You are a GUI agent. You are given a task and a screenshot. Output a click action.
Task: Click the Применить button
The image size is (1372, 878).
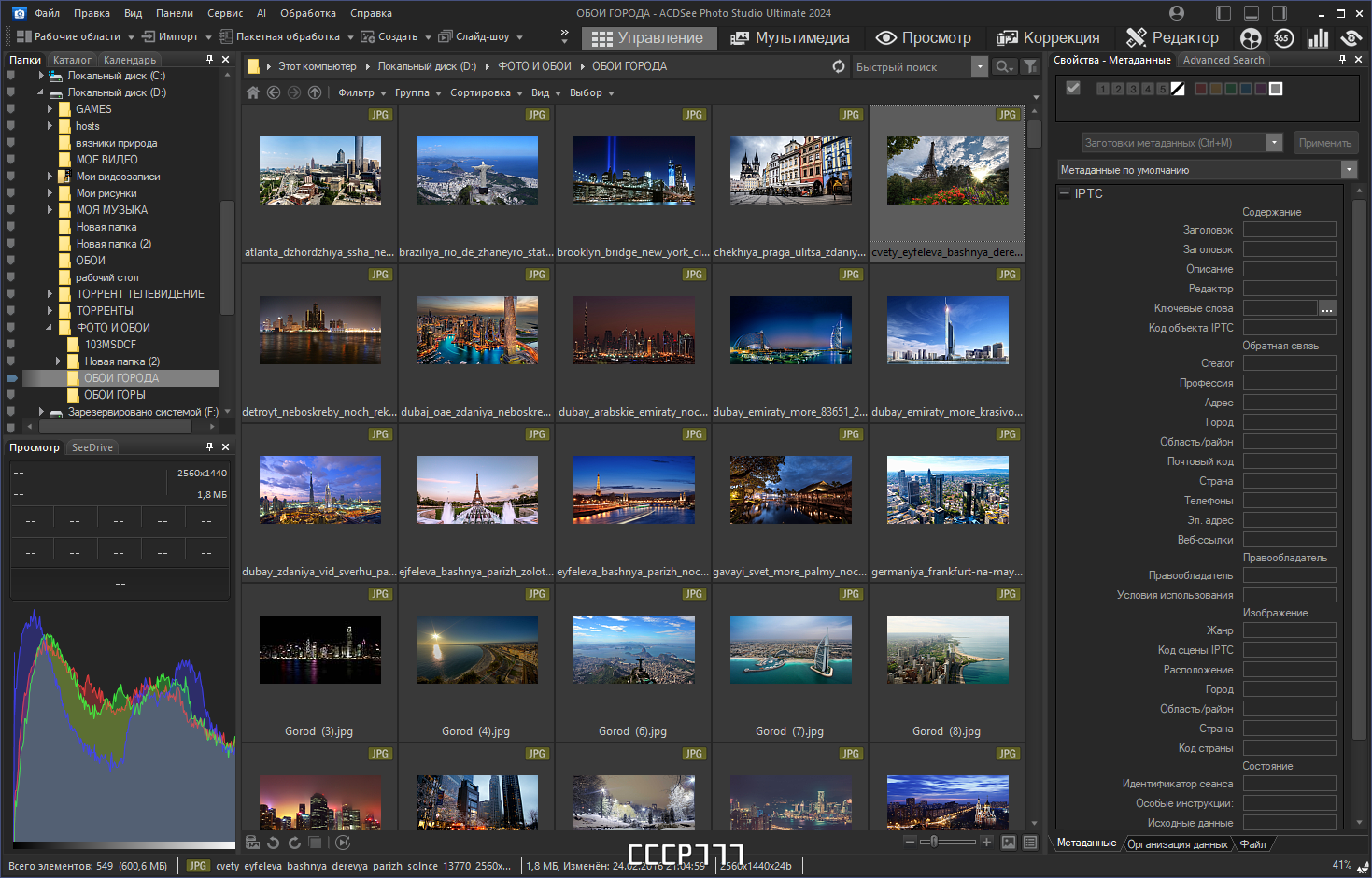[1324, 142]
